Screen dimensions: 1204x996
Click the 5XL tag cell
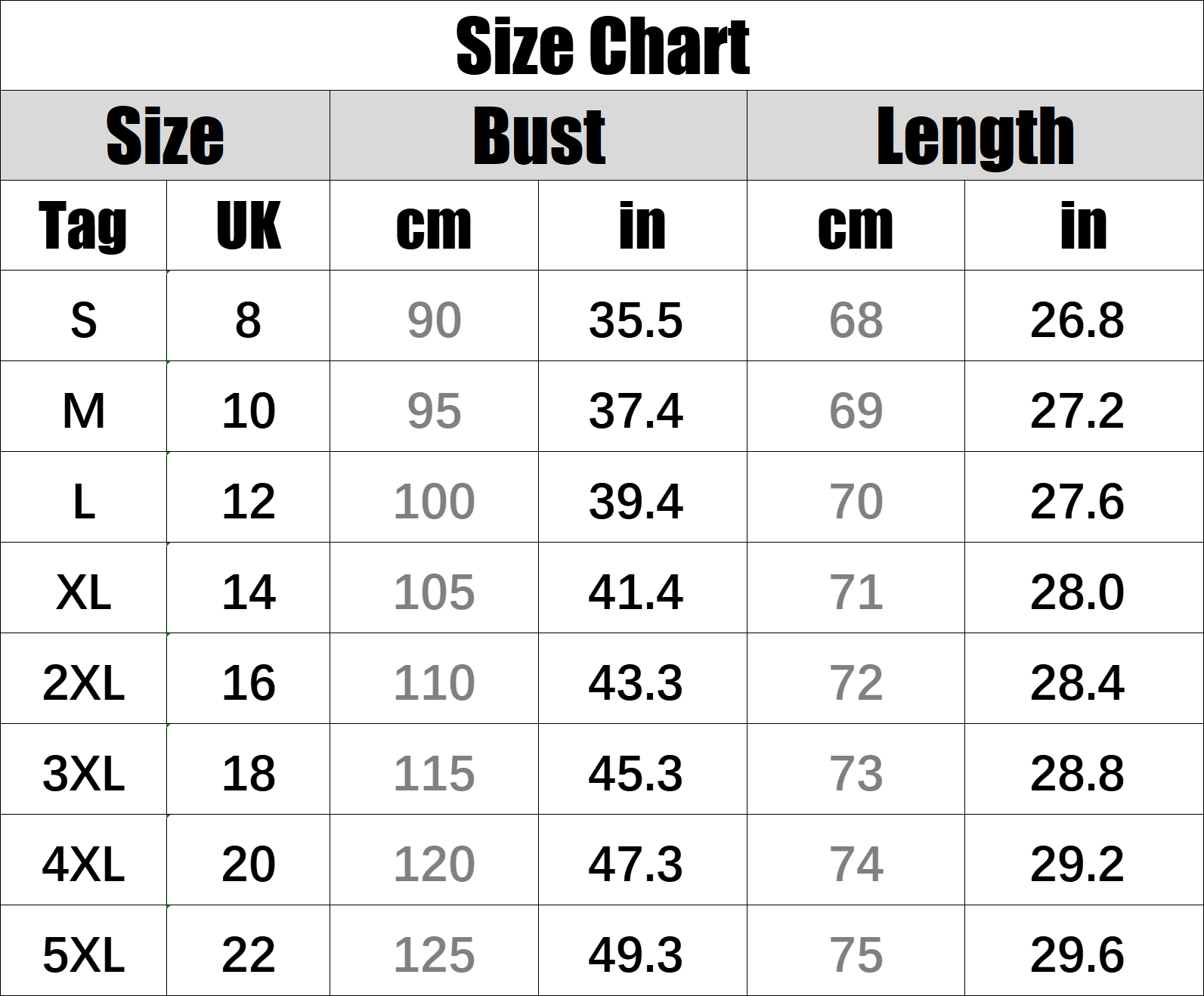[x=83, y=954]
